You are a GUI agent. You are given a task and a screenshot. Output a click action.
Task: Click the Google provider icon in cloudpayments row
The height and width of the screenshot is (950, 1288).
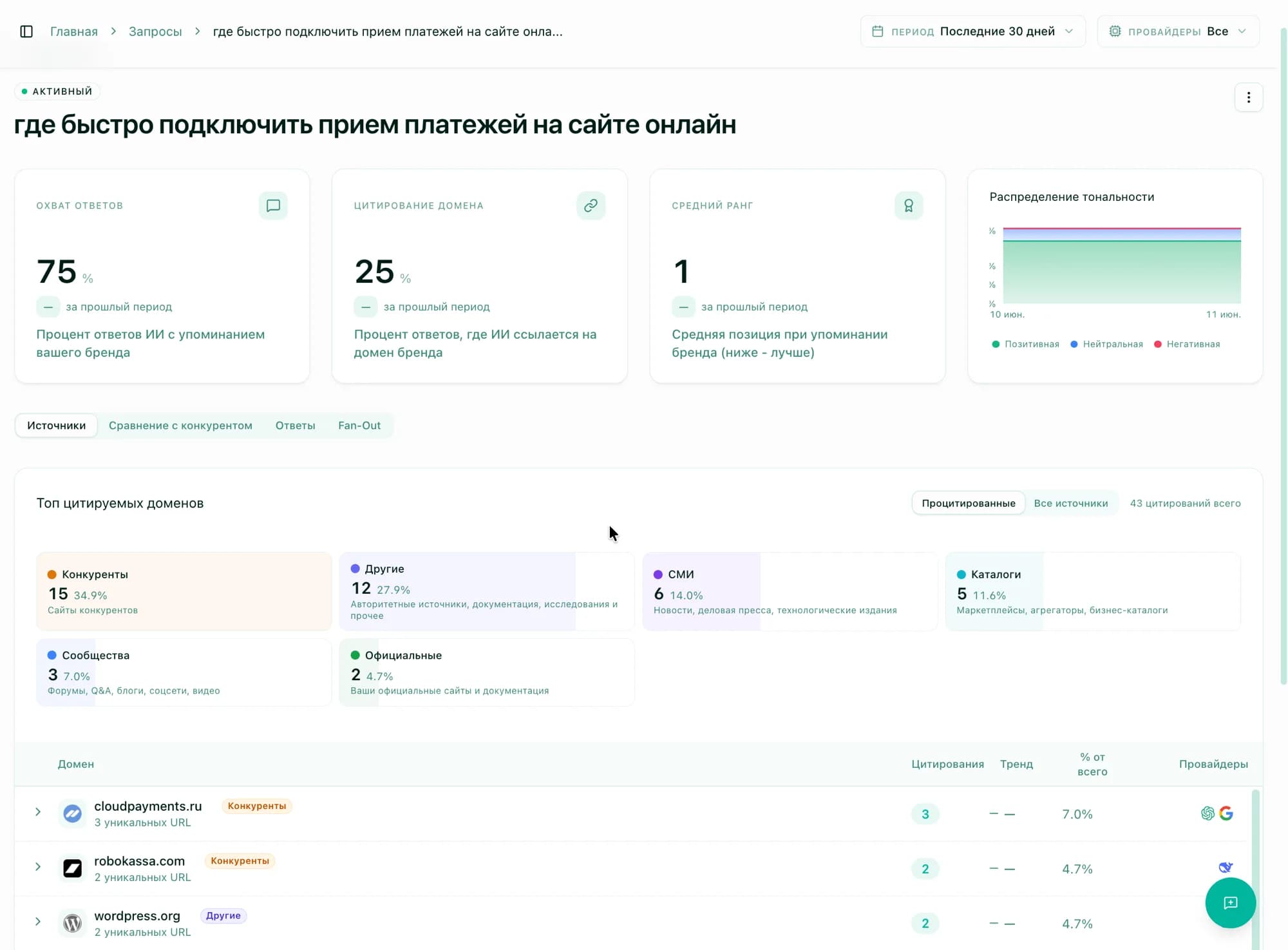[x=1226, y=813]
